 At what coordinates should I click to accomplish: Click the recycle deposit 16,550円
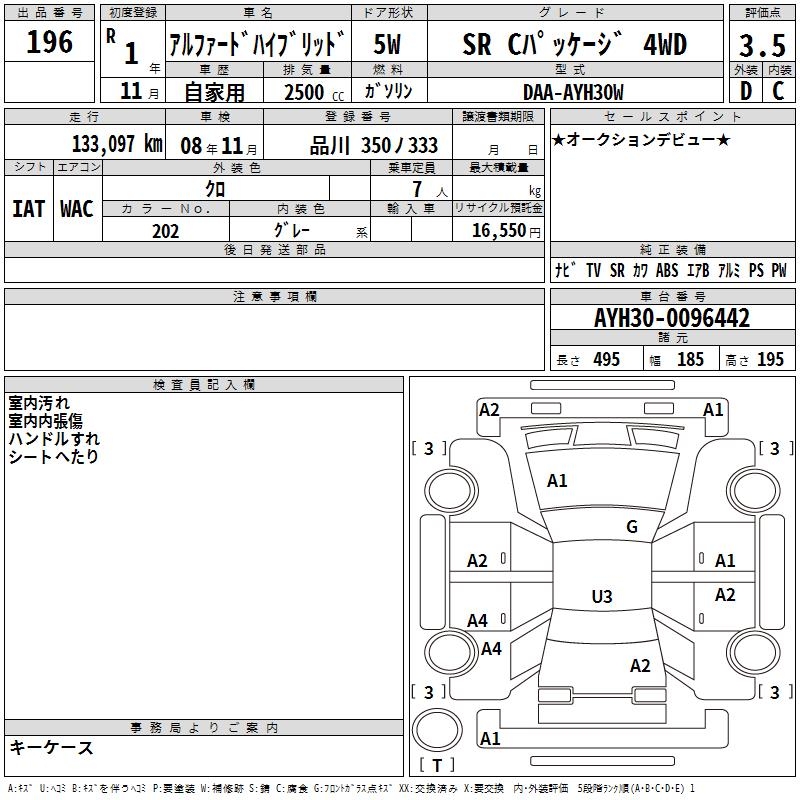(x=506, y=231)
